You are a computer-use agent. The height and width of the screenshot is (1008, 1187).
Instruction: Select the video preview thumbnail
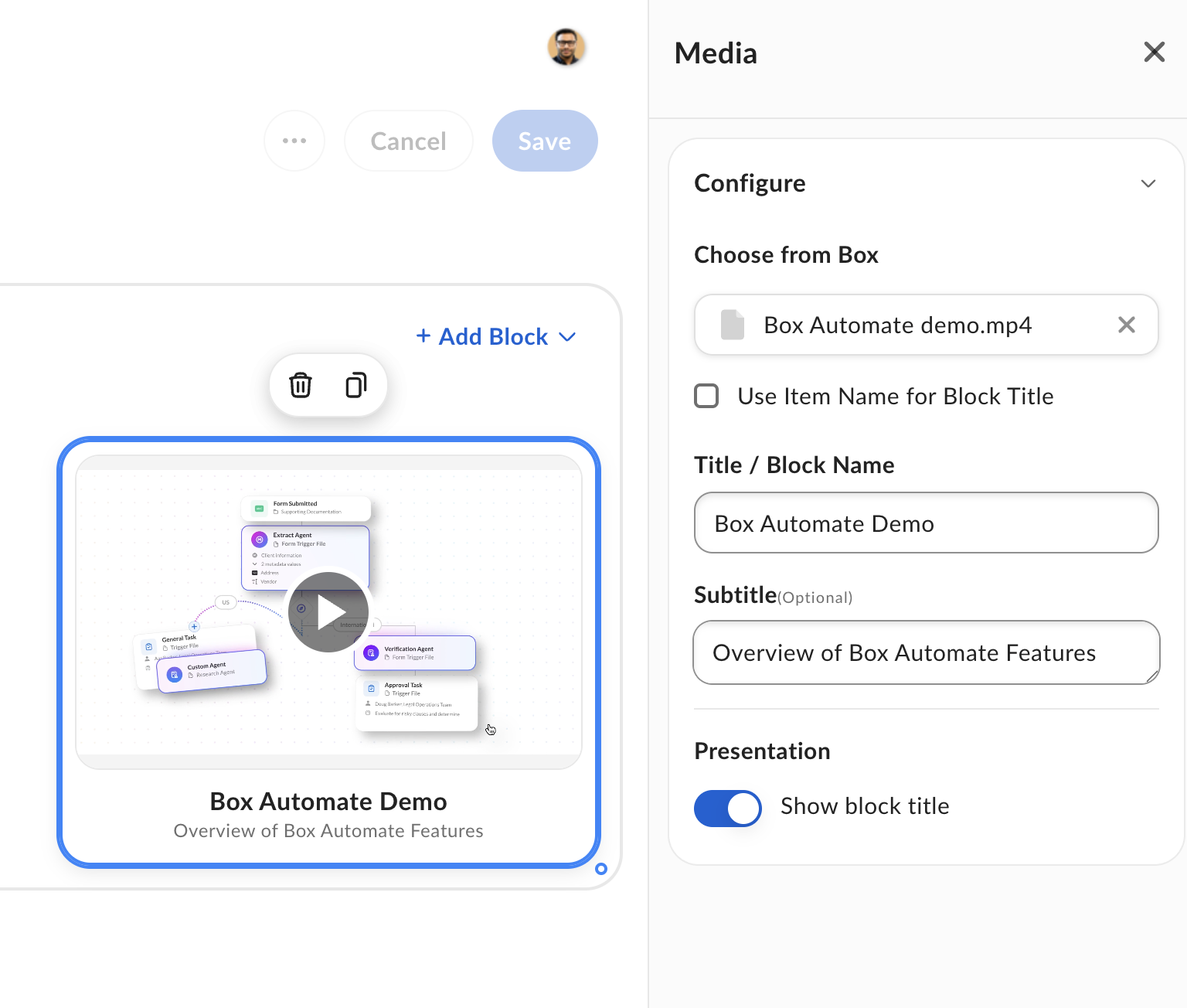coord(328,612)
